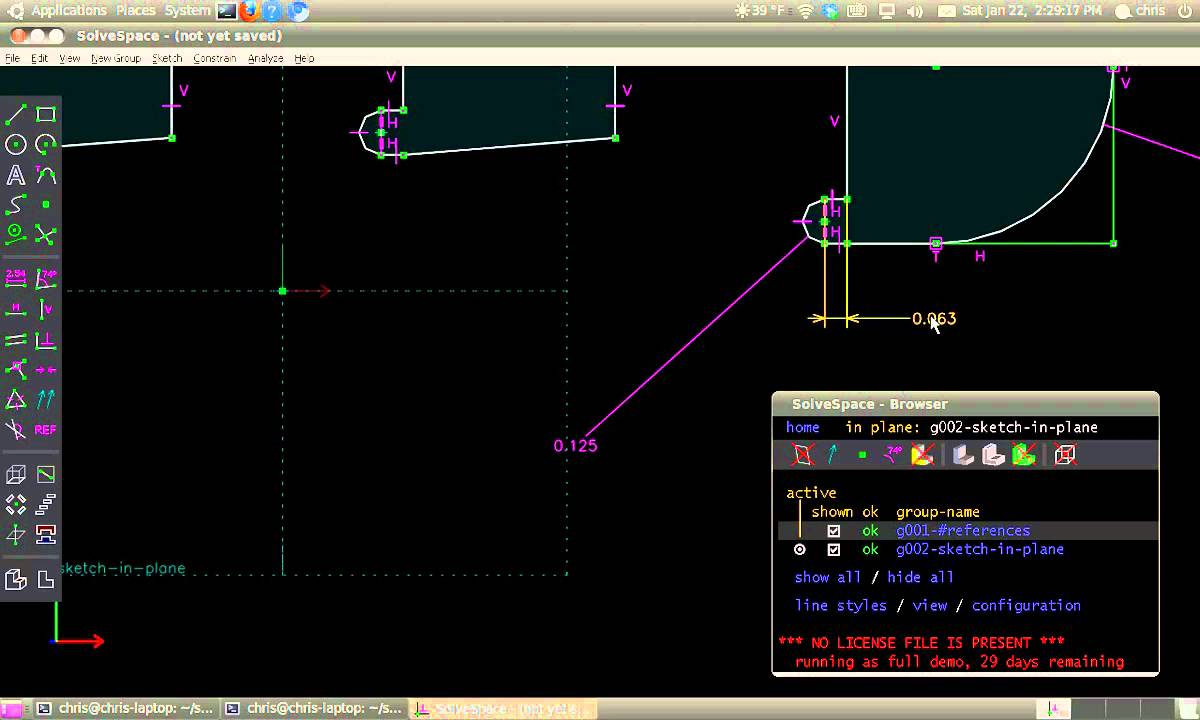Open the g002-sketch-in-plane group link

(x=980, y=550)
